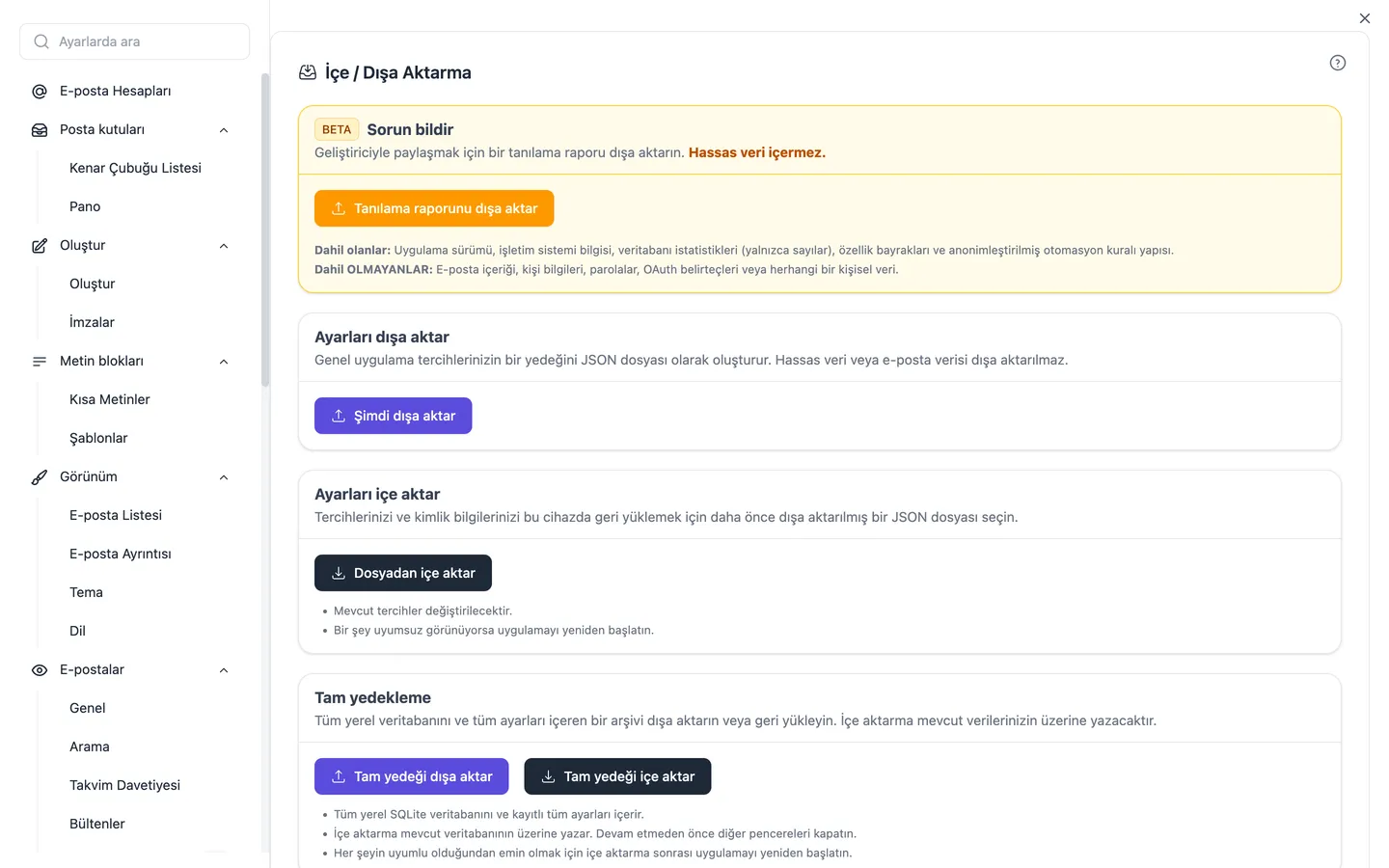Collapse the Oluştur section chevron
The width and height of the screenshot is (1389, 868).
[224, 246]
